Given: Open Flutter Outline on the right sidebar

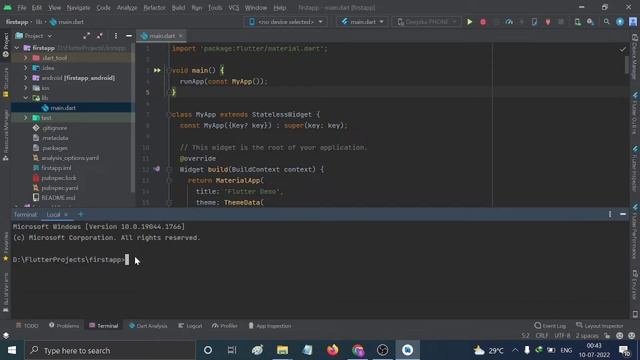Looking at the screenshot, I should (635, 113).
